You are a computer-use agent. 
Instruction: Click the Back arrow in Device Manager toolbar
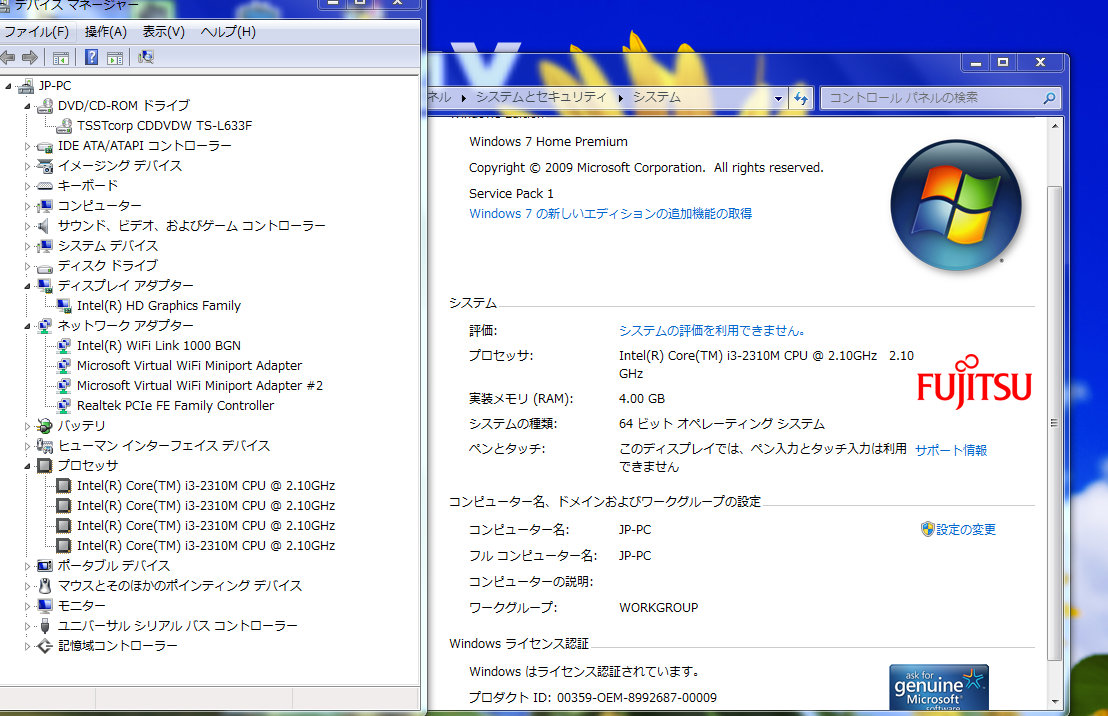8,57
